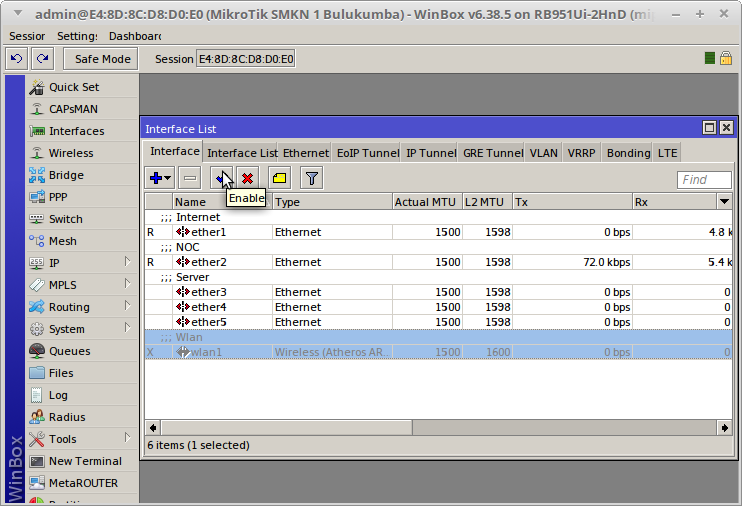Screen dimensions: 742x506
Task: Select the wlan1 wireless interface row
Action: tap(438, 352)
